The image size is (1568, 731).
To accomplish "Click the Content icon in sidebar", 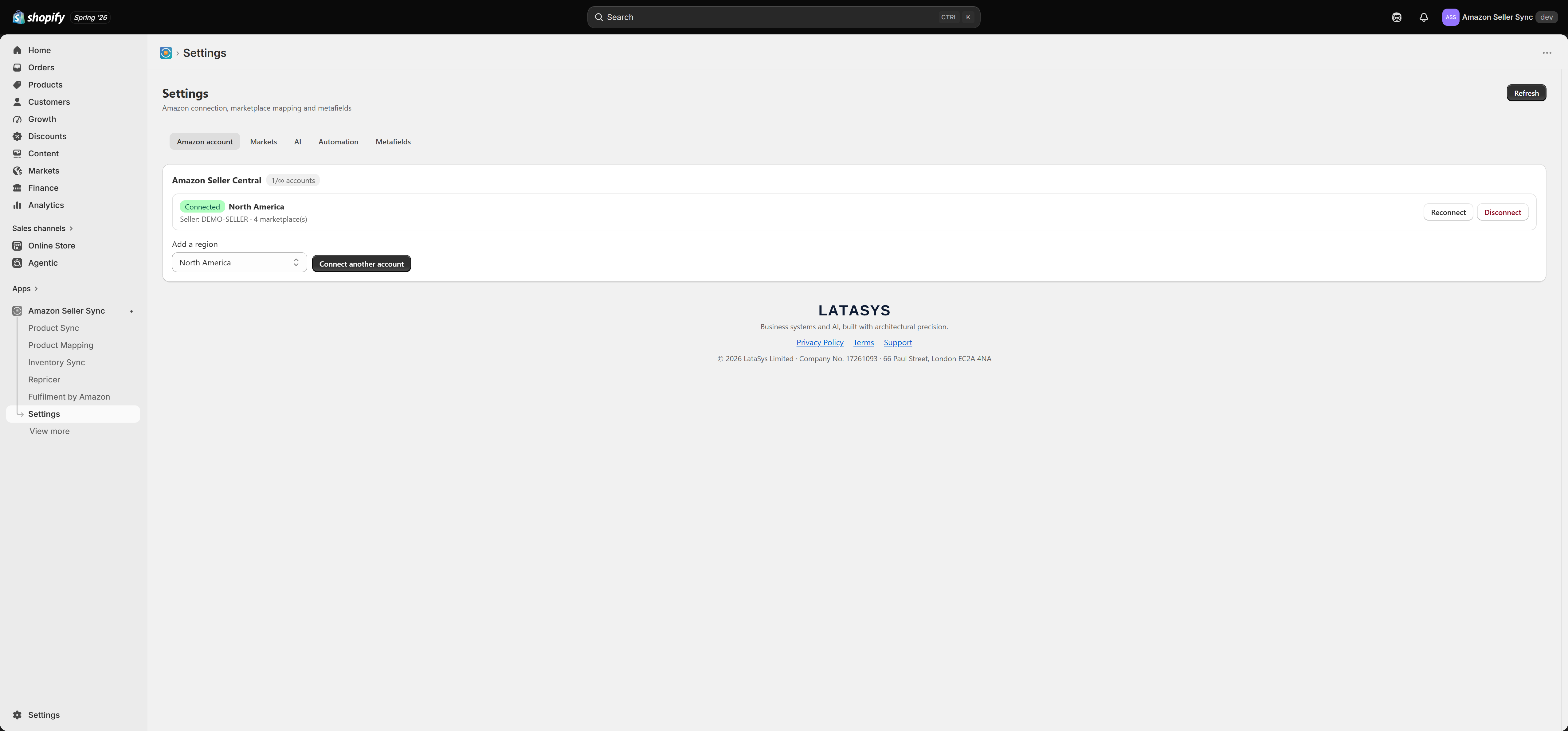I will (17, 153).
